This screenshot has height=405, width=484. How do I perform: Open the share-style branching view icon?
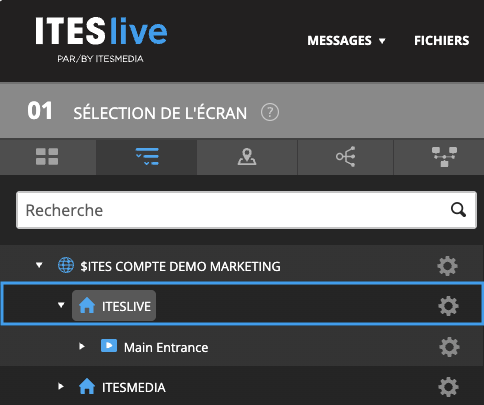346,157
